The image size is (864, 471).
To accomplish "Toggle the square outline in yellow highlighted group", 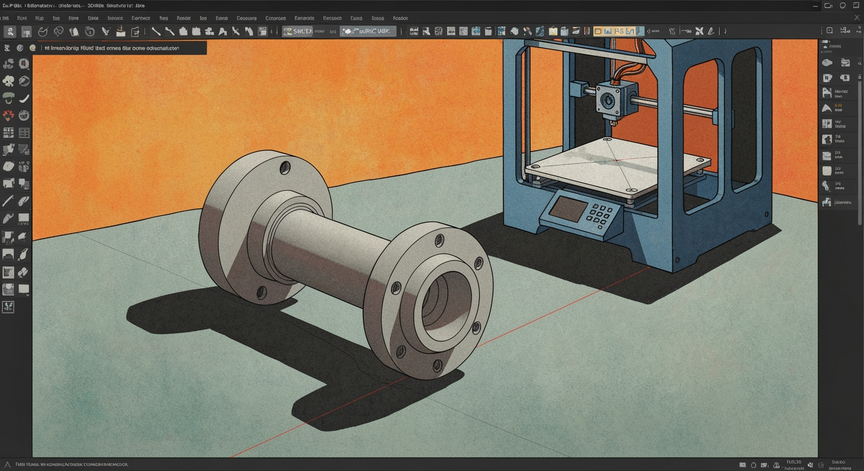I will (598, 31).
